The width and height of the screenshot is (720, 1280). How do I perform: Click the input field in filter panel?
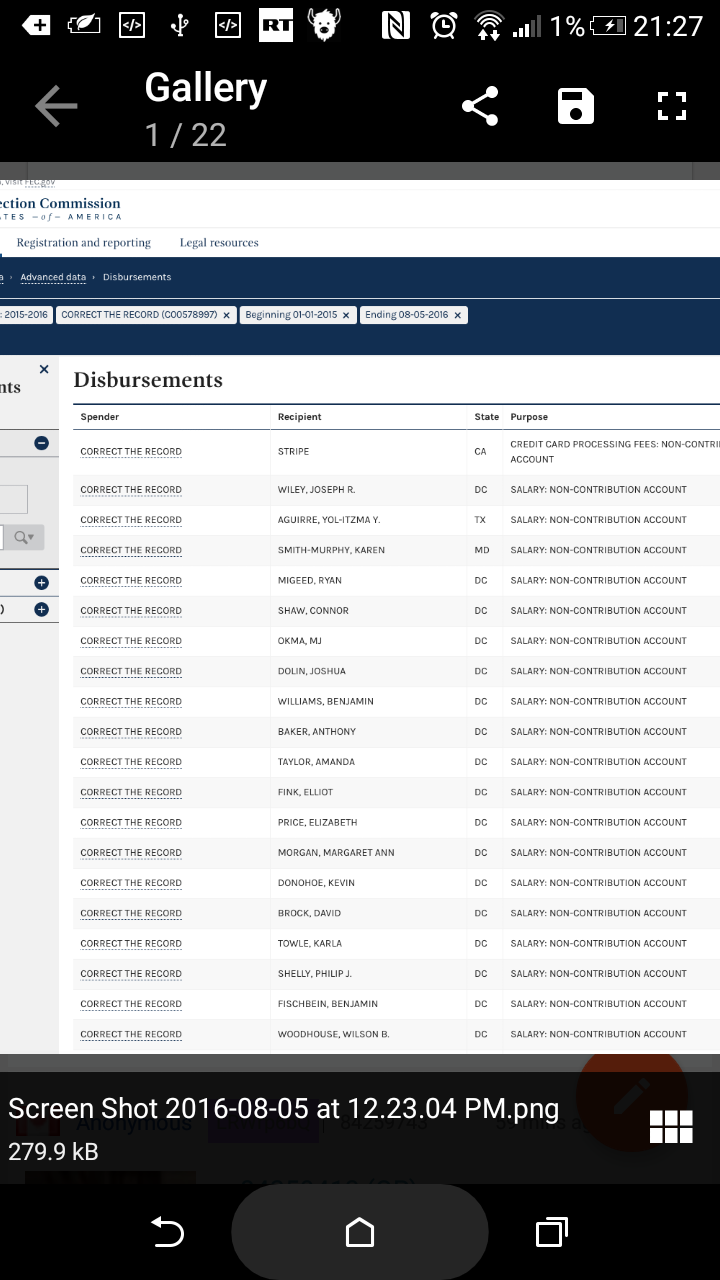(x=13, y=499)
